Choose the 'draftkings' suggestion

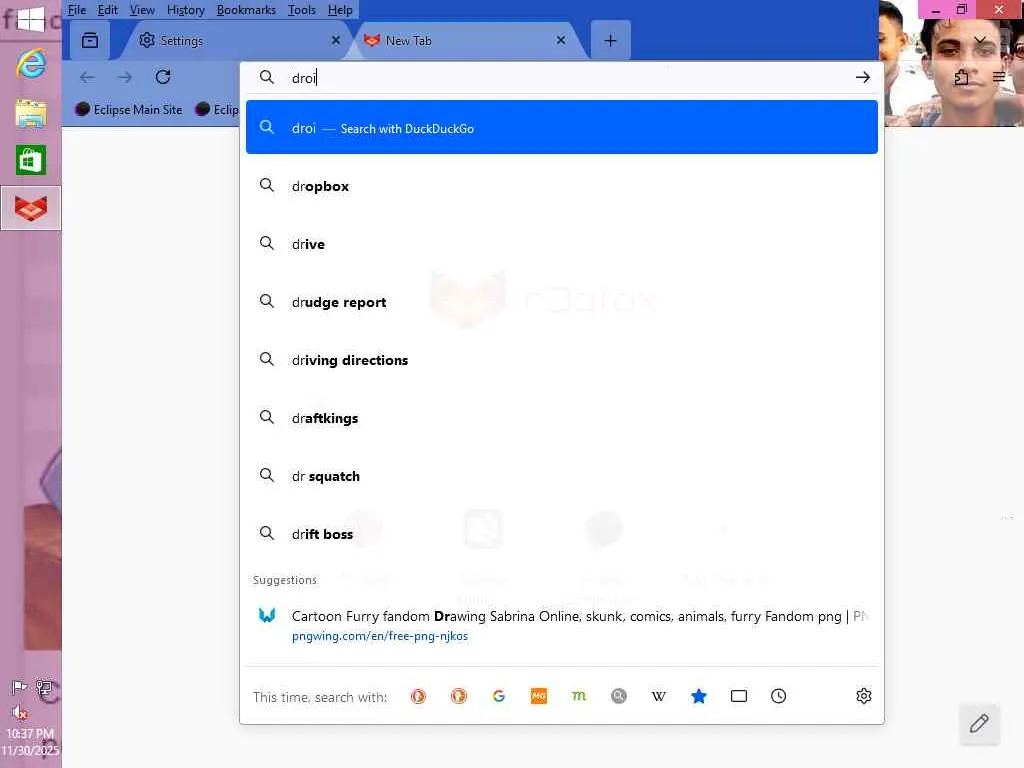coord(562,418)
